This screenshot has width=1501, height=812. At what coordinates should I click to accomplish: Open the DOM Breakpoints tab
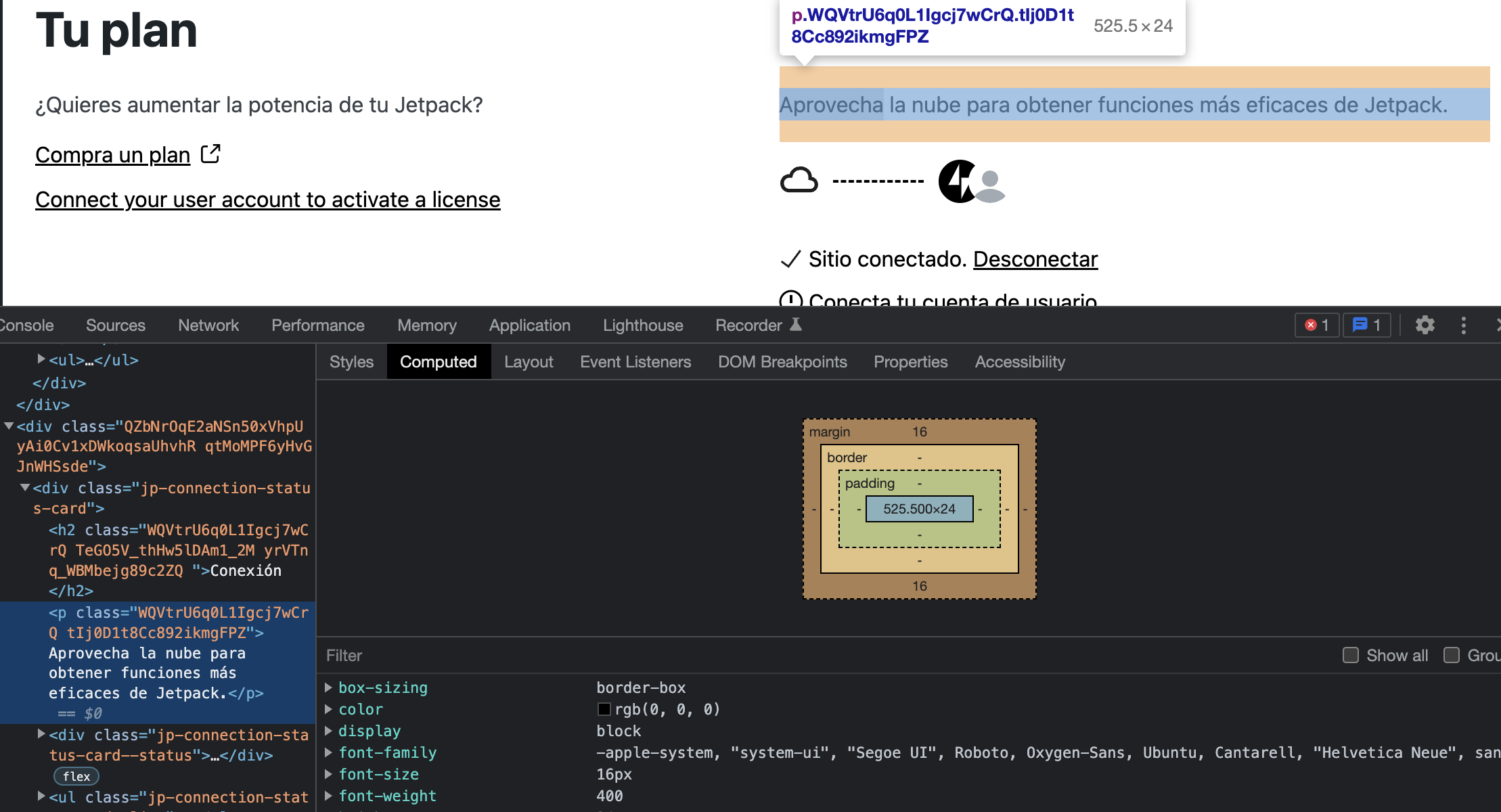click(782, 362)
